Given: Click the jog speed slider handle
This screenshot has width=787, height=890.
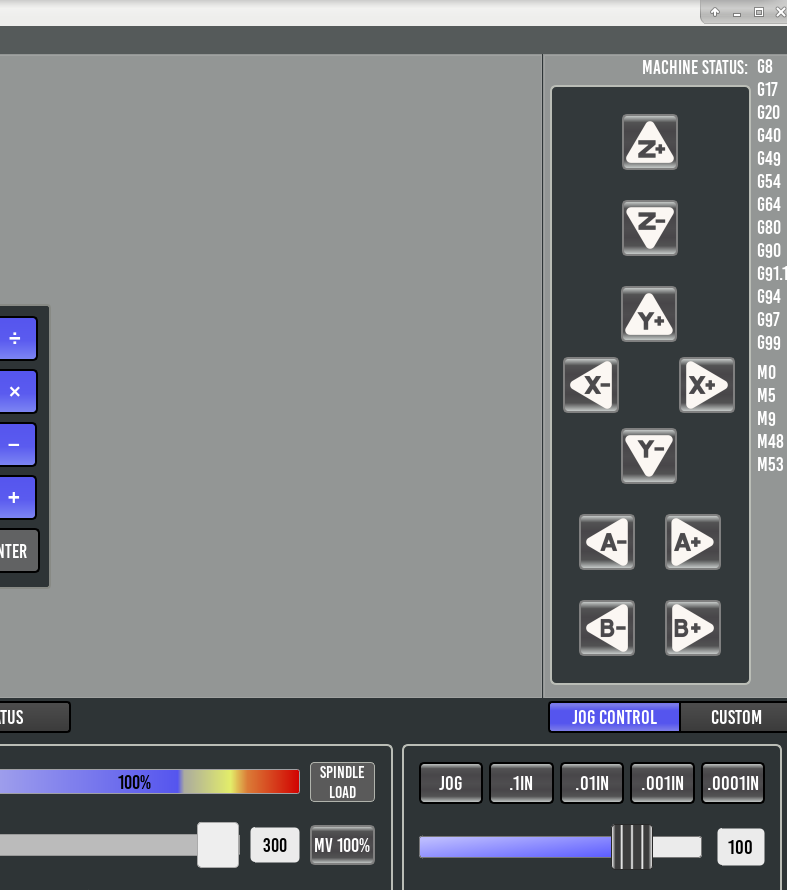Looking at the screenshot, I should point(632,847).
